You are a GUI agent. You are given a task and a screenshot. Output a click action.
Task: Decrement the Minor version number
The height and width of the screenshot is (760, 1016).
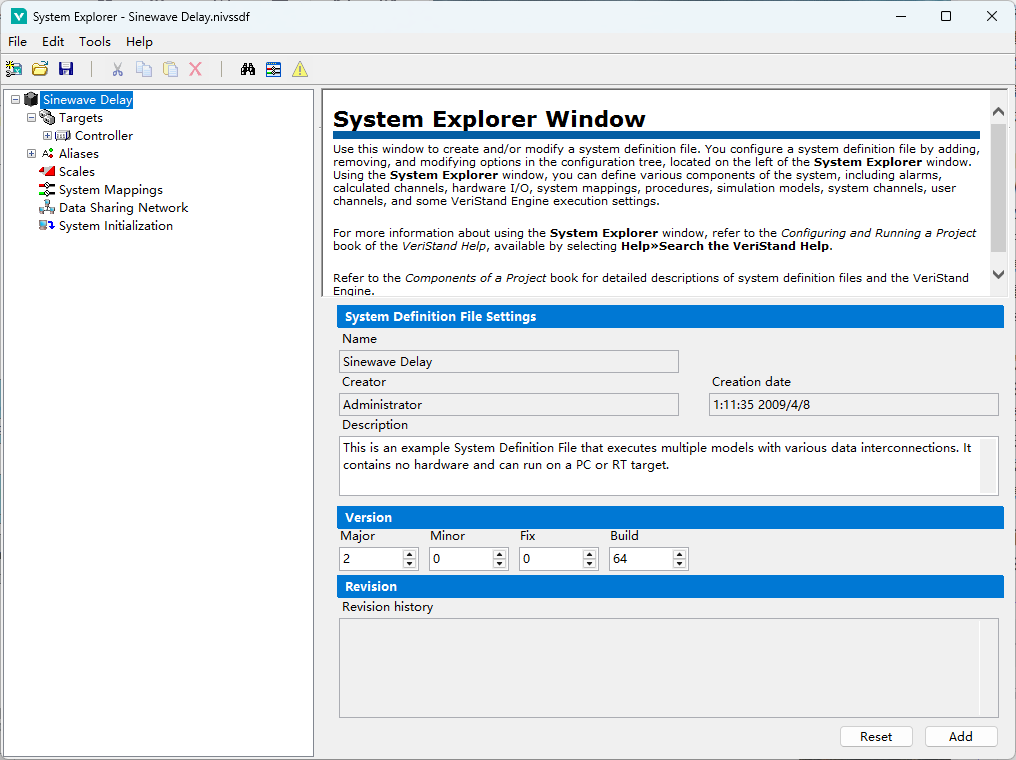click(x=500, y=564)
